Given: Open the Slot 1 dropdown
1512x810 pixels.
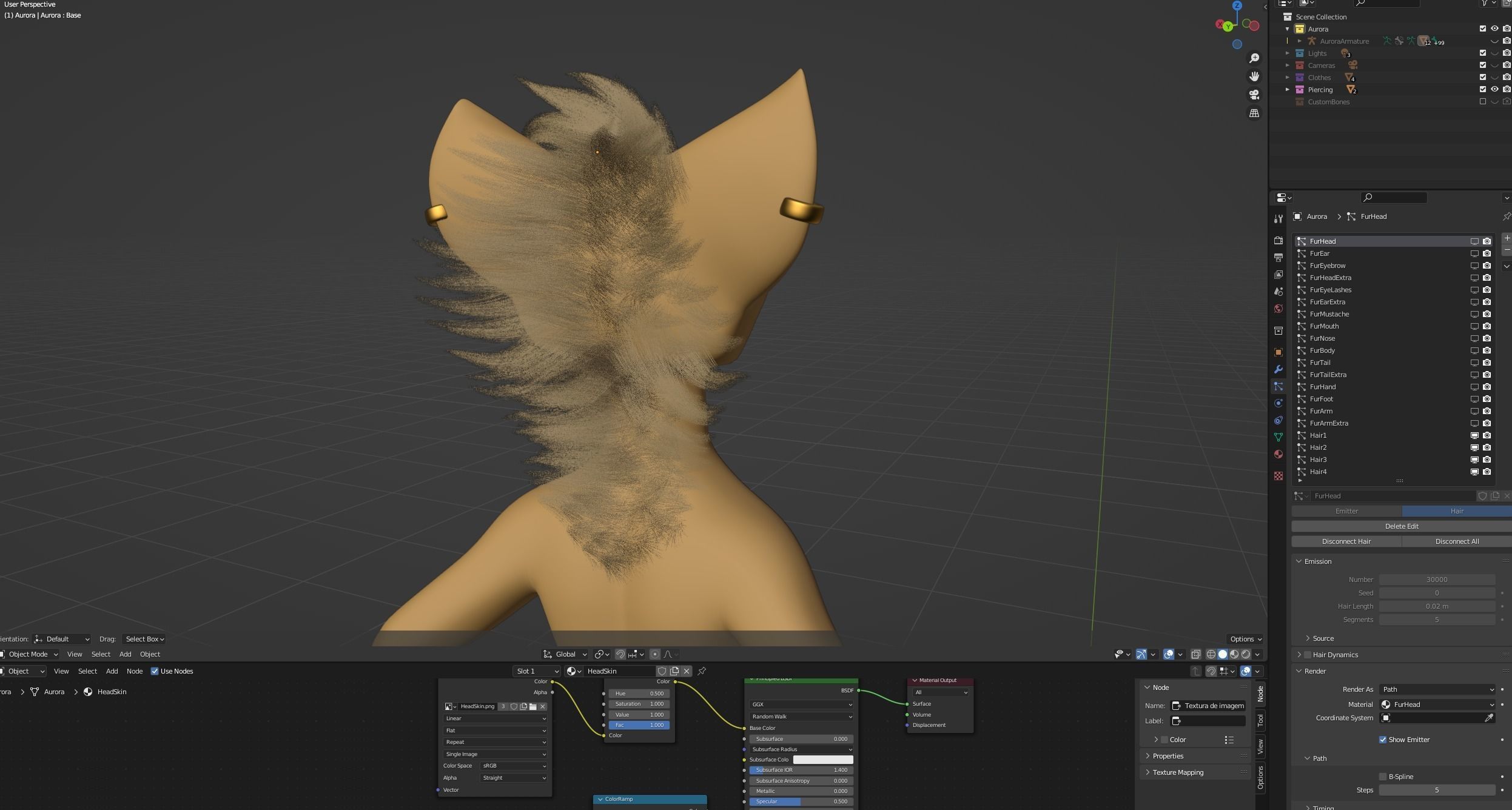Looking at the screenshot, I should pos(536,671).
